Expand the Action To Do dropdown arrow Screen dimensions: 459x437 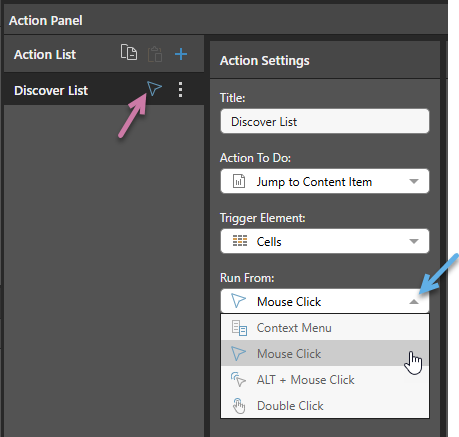click(x=414, y=181)
